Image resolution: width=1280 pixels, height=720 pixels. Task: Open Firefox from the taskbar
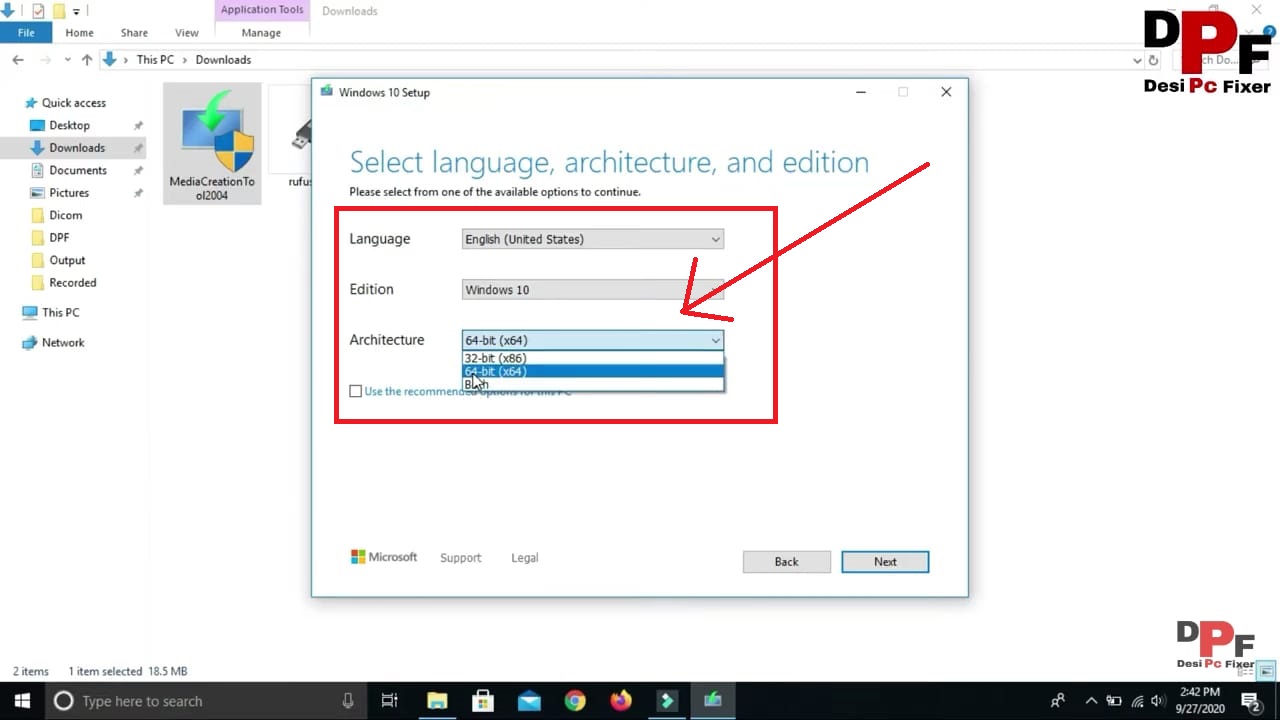point(621,701)
